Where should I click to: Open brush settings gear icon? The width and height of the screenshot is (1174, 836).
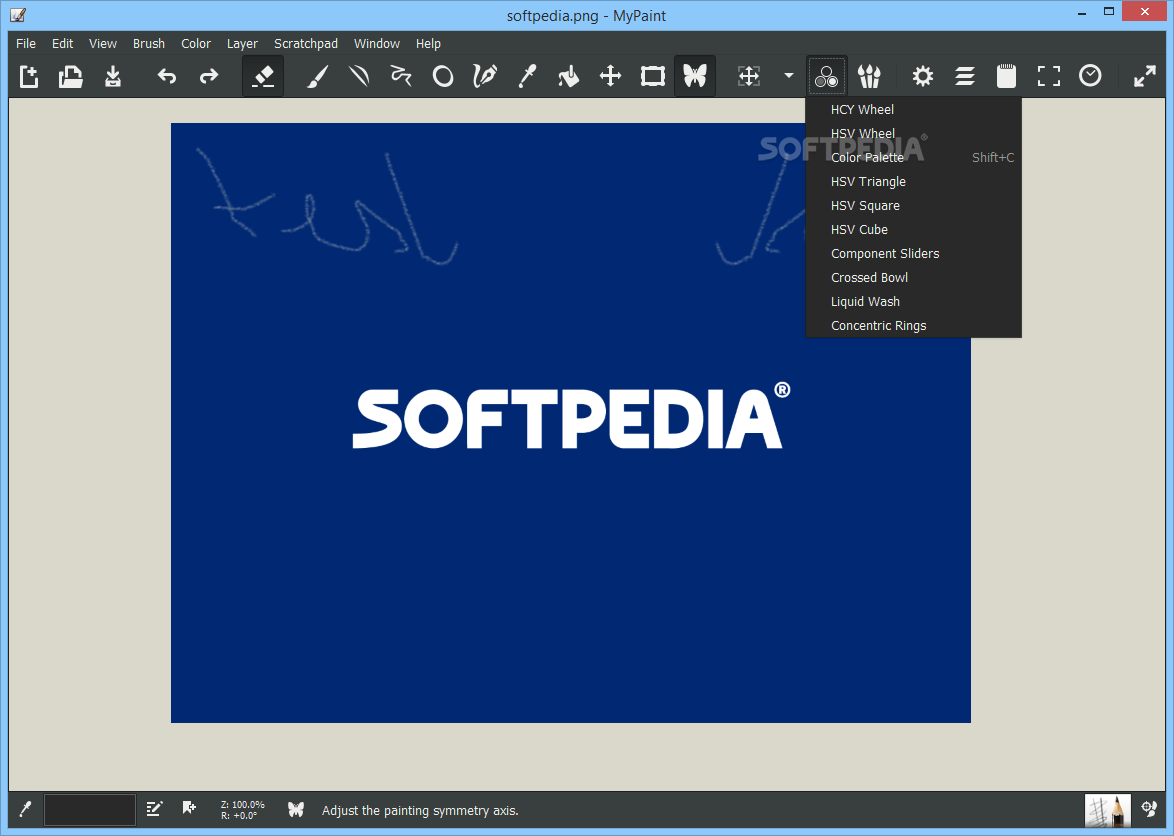(922, 76)
